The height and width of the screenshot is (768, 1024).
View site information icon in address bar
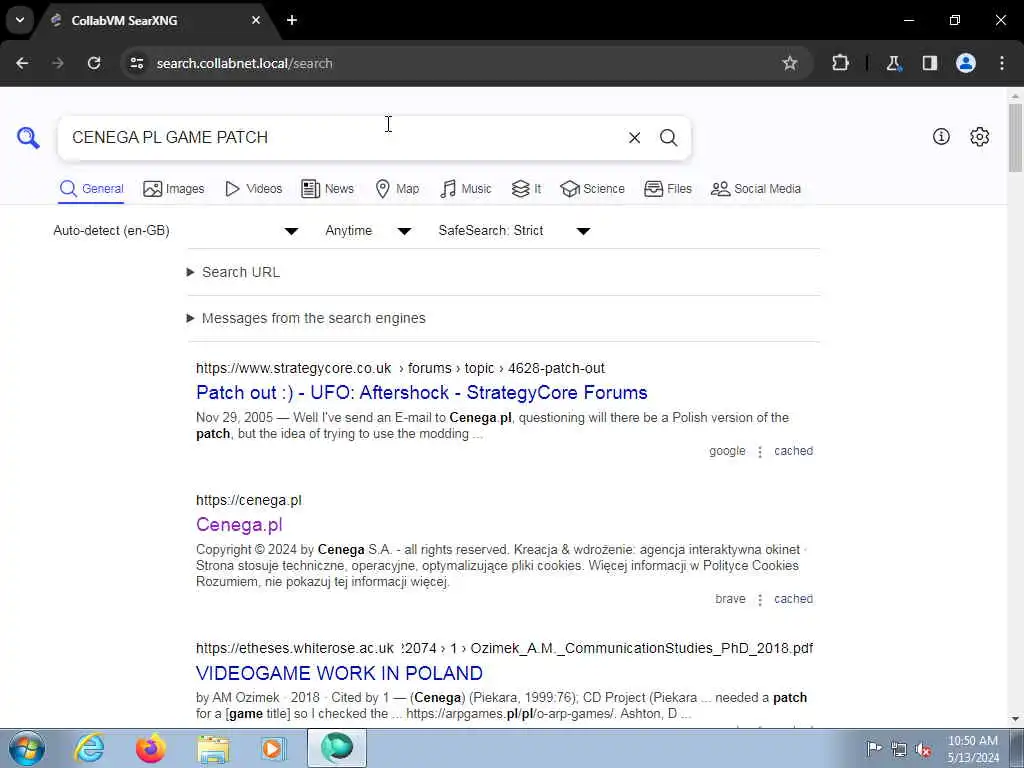pyautogui.click(x=136, y=63)
